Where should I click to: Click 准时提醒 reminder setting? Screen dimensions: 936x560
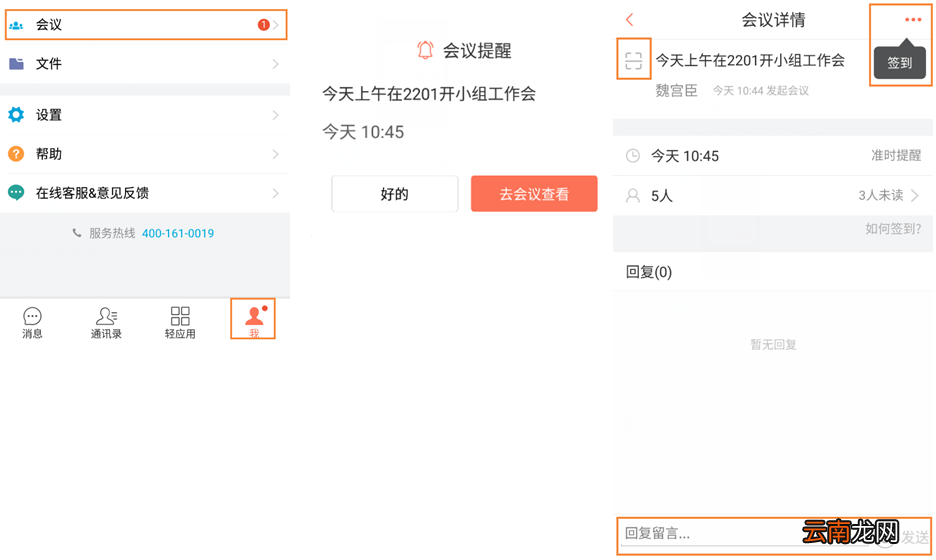[896, 156]
